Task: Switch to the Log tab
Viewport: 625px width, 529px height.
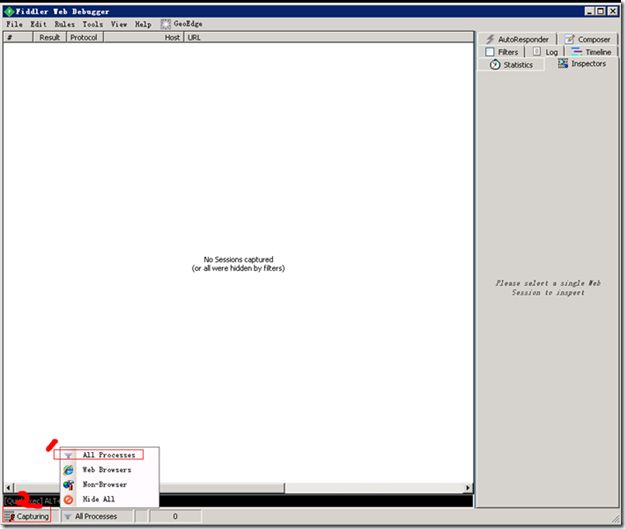Action: click(x=545, y=52)
